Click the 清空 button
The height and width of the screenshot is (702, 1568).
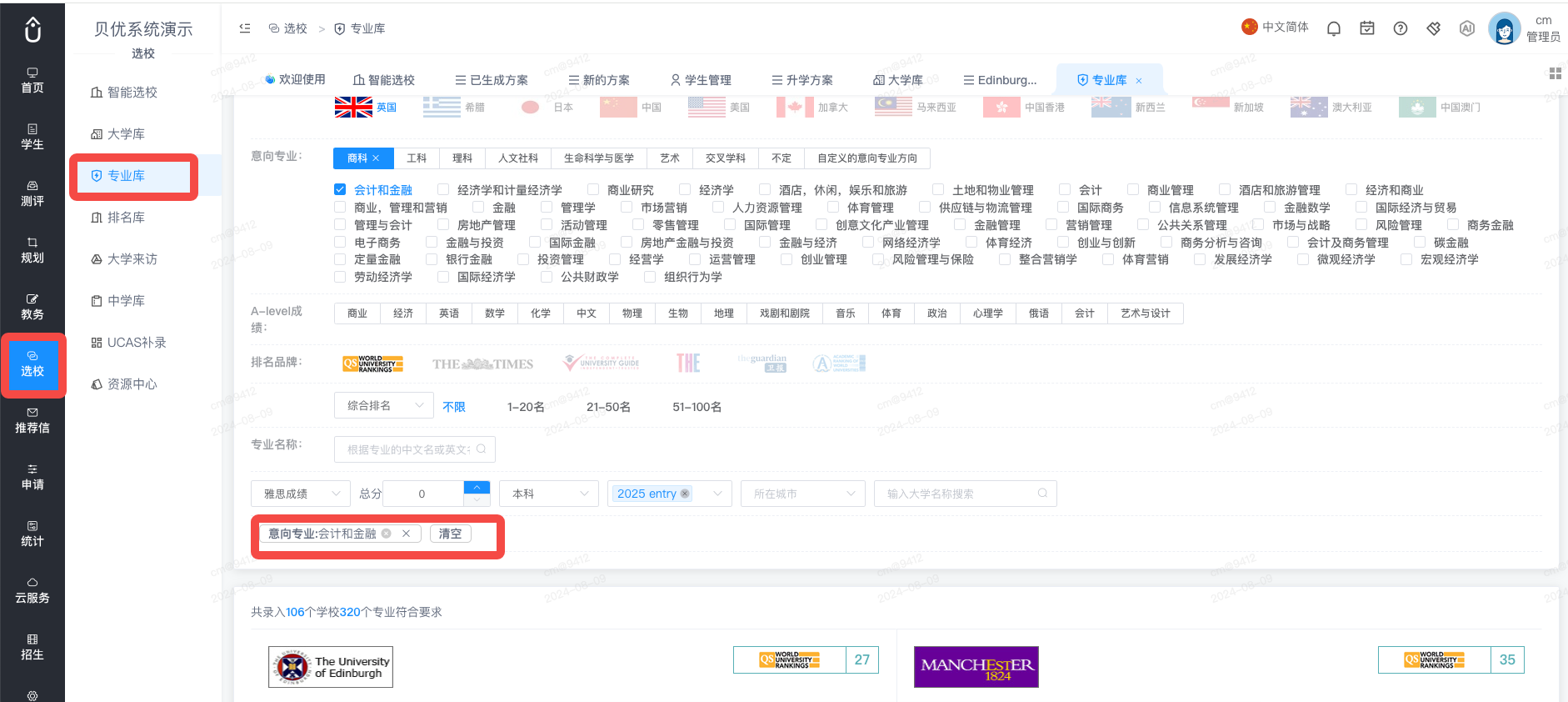coord(451,534)
